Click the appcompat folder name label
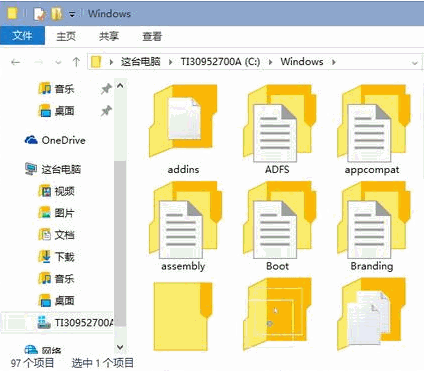This screenshot has height=371, width=424. click(372, 170)
